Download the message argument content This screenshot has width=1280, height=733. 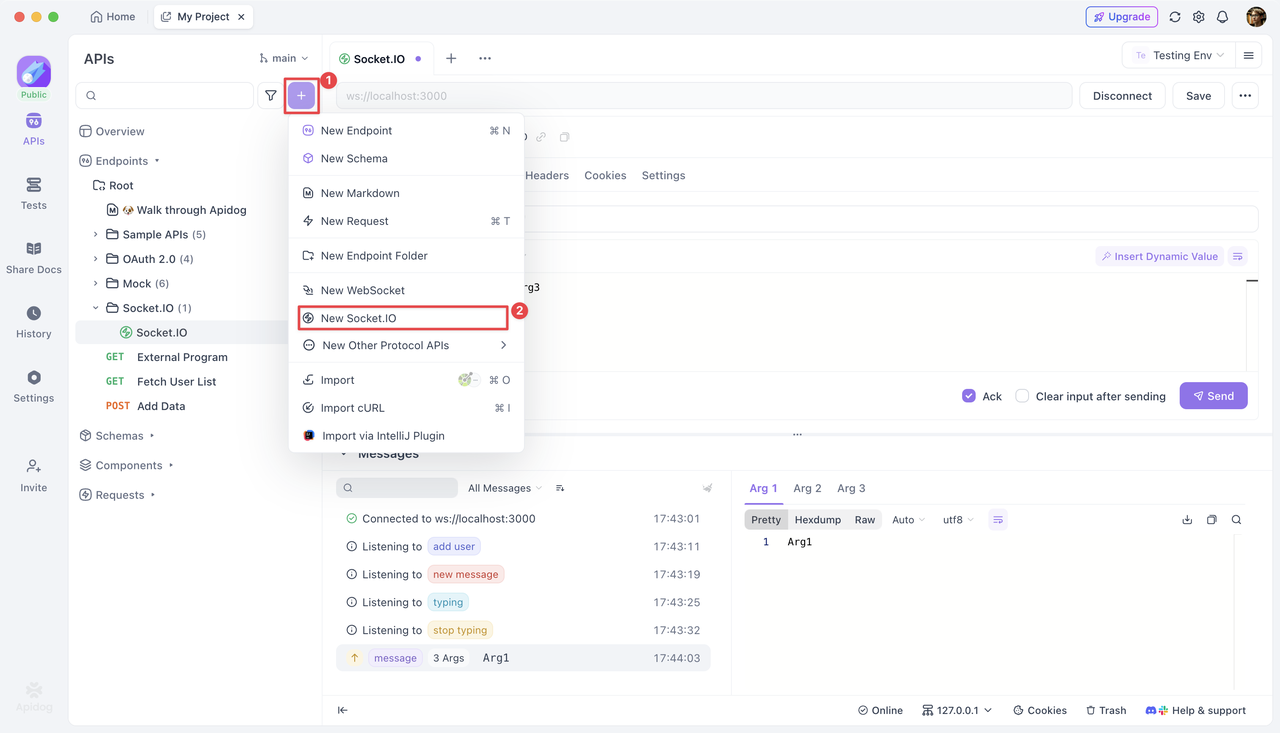1187,520
